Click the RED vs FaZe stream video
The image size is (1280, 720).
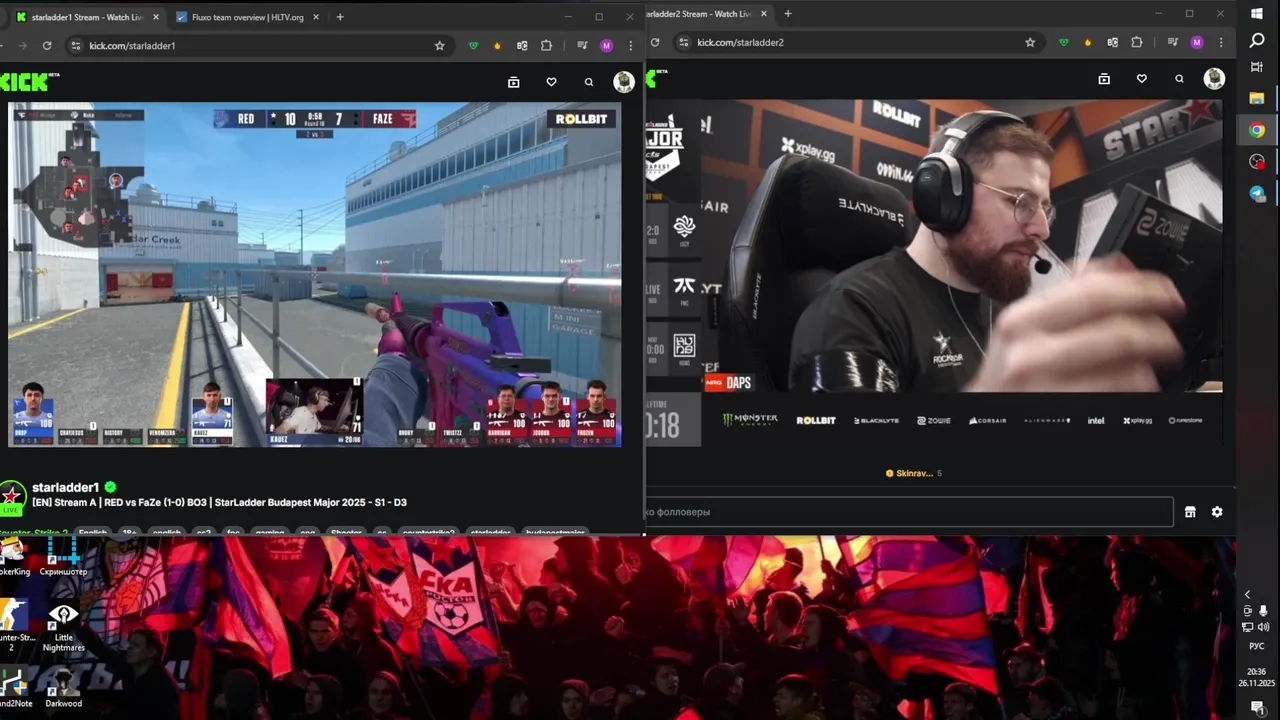315,274
